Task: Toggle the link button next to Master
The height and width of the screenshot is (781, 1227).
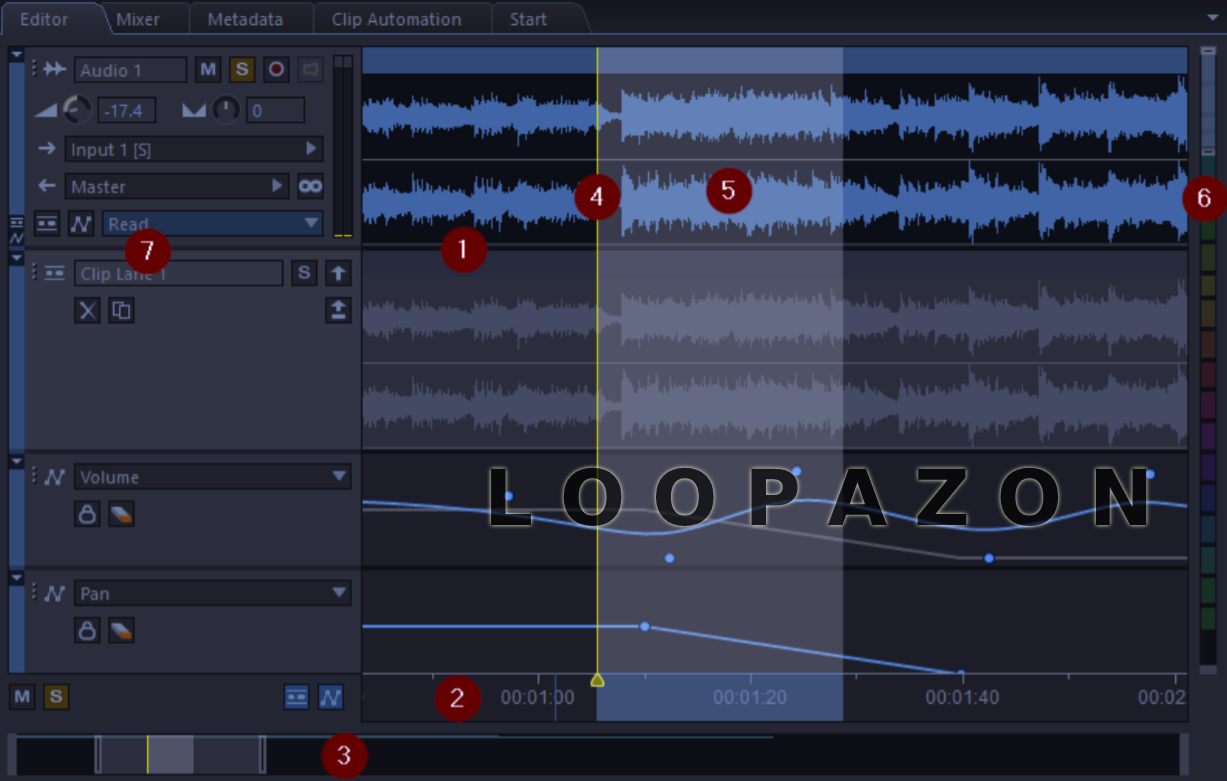Action: pyautogui.click(x=310, y=186)
